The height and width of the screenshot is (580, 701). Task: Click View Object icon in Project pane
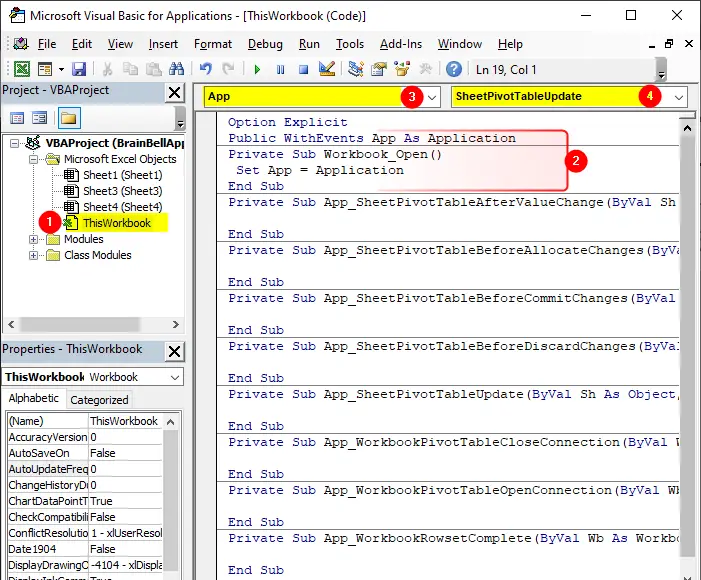39,118
